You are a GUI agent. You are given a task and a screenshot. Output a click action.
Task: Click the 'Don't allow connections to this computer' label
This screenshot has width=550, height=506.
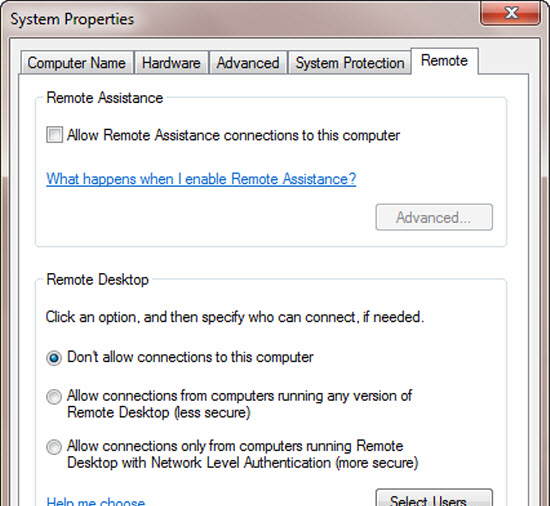click(x=190, y=357)
